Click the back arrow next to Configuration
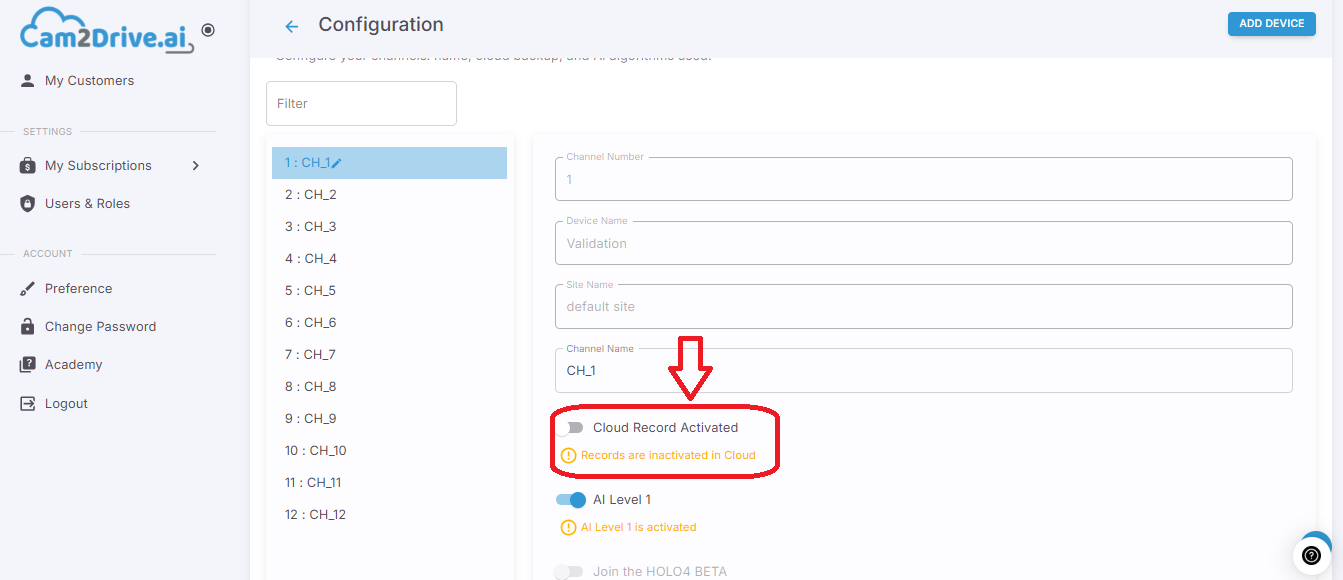Viewport: 1343px width, 580px height. [x=292, y=26]
